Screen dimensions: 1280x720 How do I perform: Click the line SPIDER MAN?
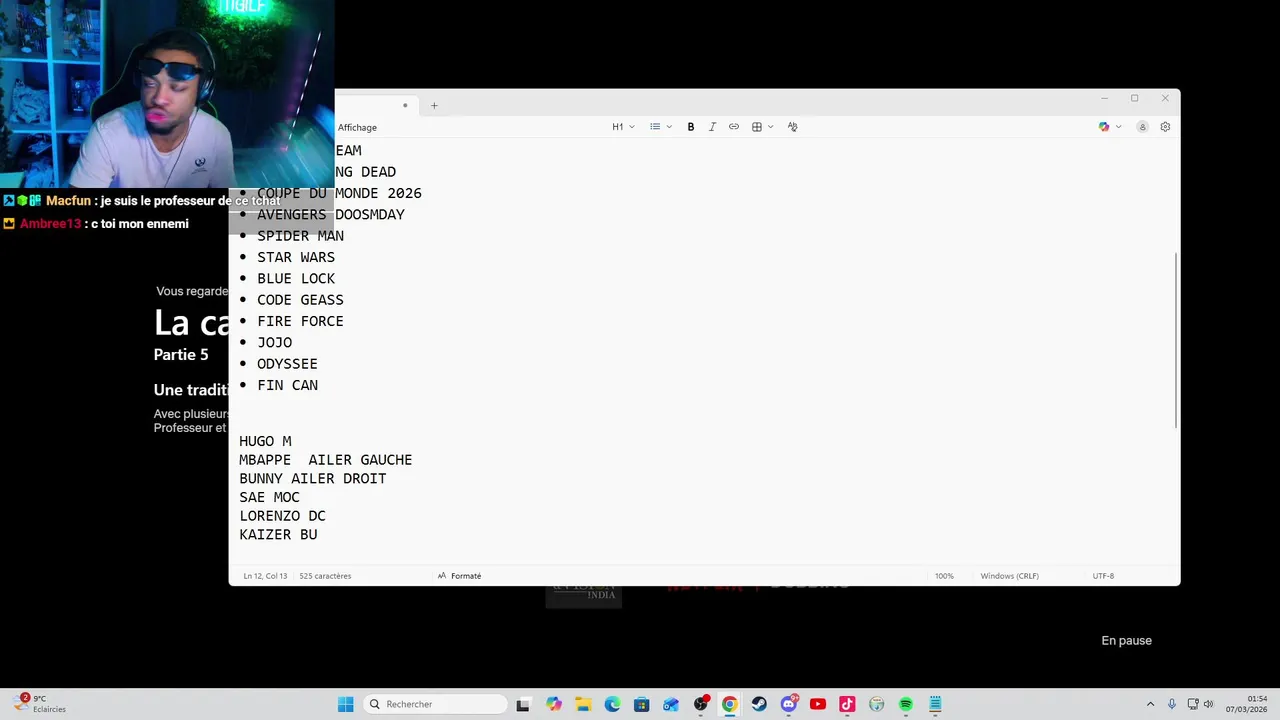click(x=300, y=236)
